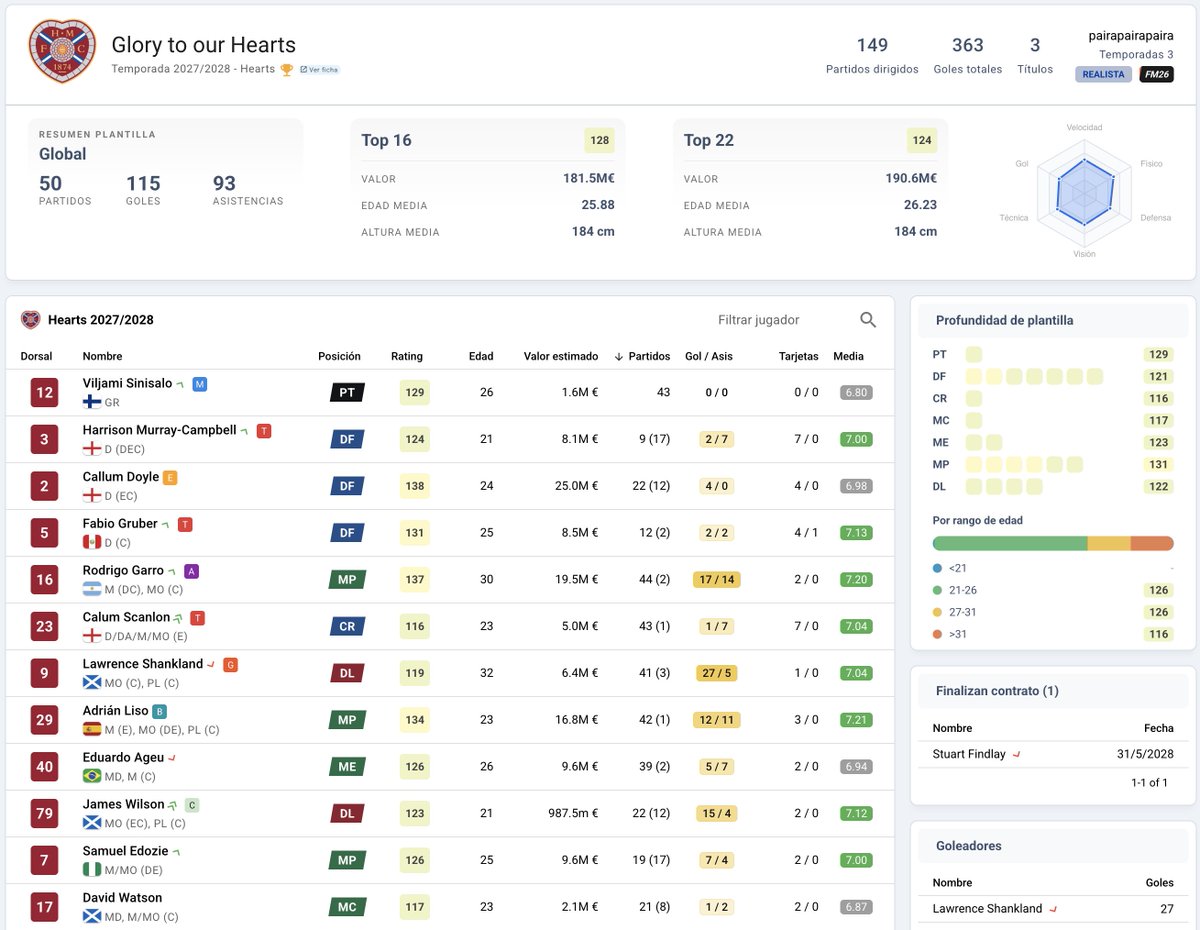
Task: Click the search magnifier icon in player table
Action: click(x=868, y=320)
